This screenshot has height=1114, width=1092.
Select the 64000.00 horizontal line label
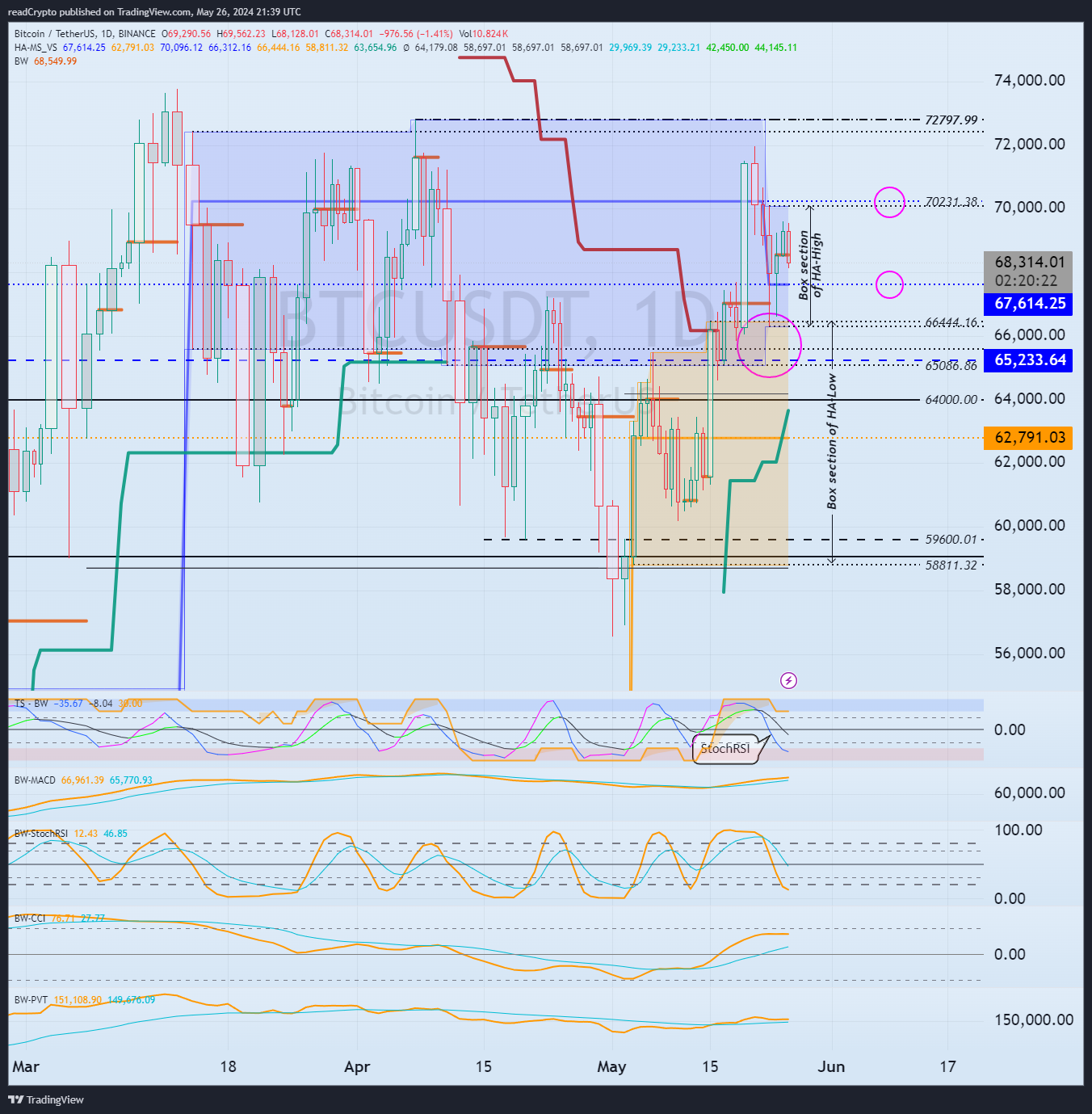pos(951,399)
